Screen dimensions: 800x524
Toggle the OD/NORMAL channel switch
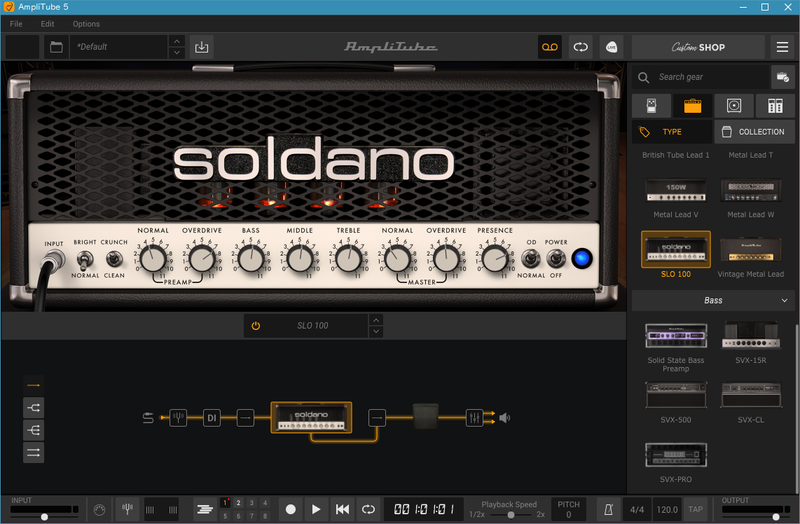tap(531, 259)
